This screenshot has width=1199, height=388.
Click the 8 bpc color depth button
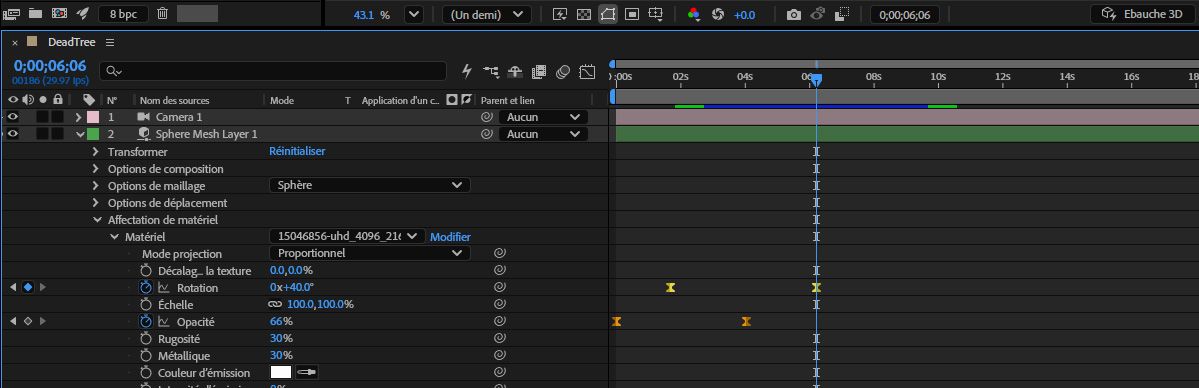(123, 14)
